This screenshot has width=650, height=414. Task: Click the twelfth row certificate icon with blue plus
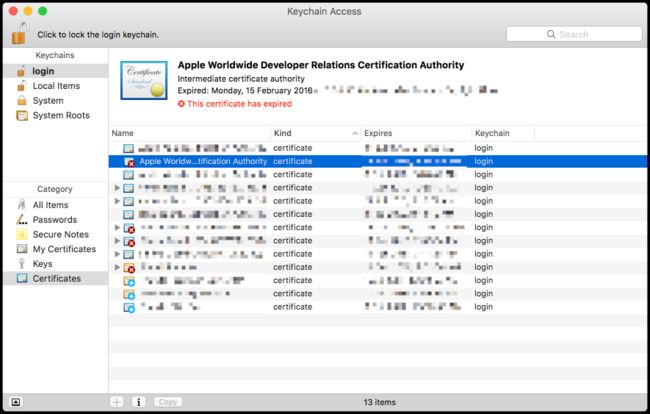(129, 294)
